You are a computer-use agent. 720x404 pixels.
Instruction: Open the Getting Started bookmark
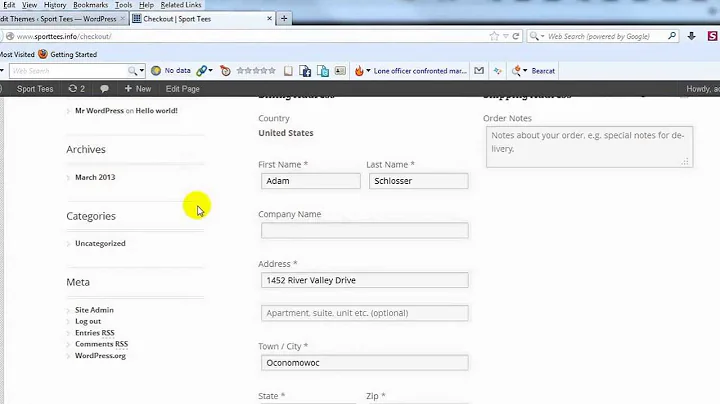68,54
